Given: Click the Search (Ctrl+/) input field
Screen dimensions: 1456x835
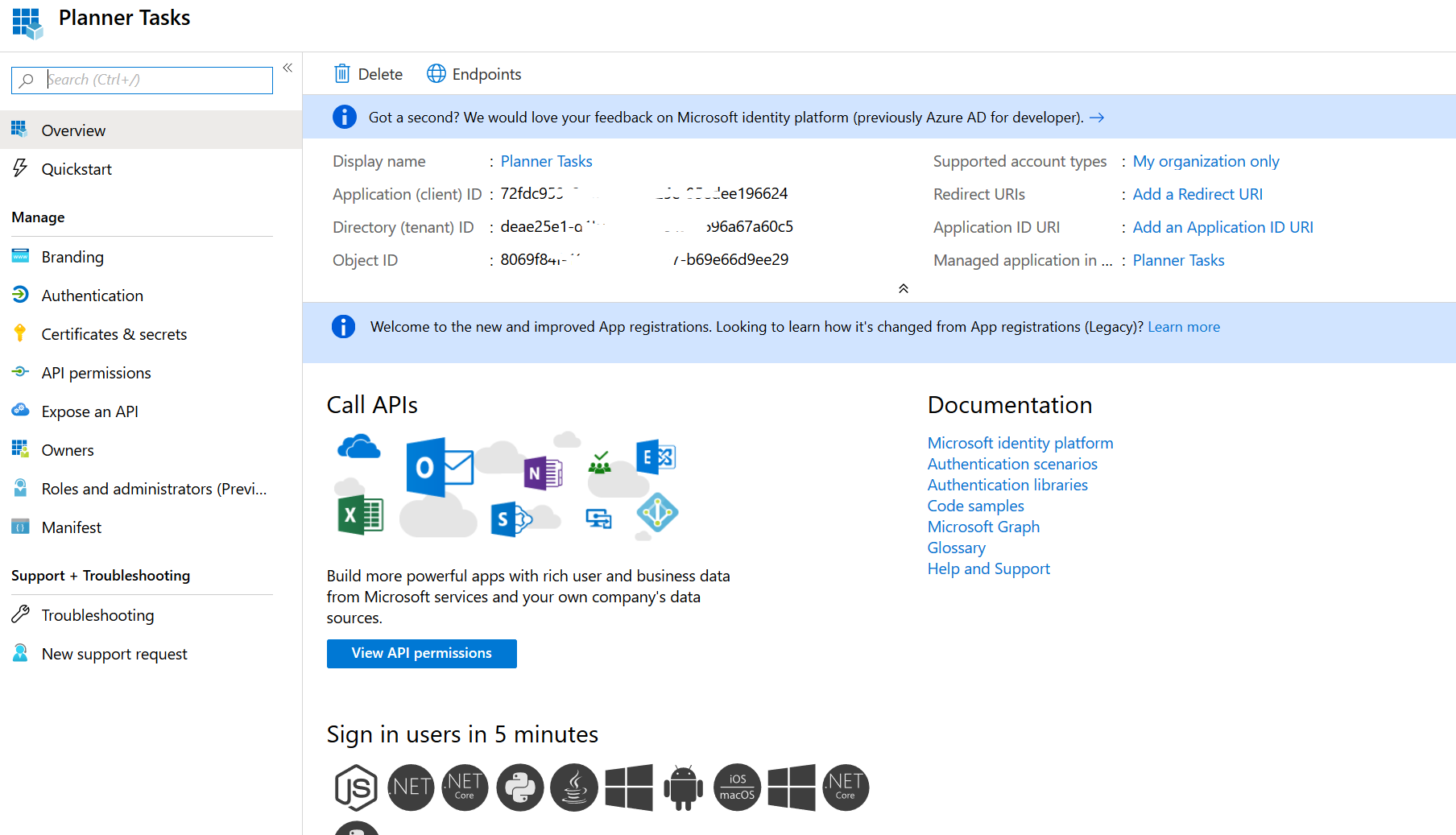Looking at the screenshot, I should point(157,80).
